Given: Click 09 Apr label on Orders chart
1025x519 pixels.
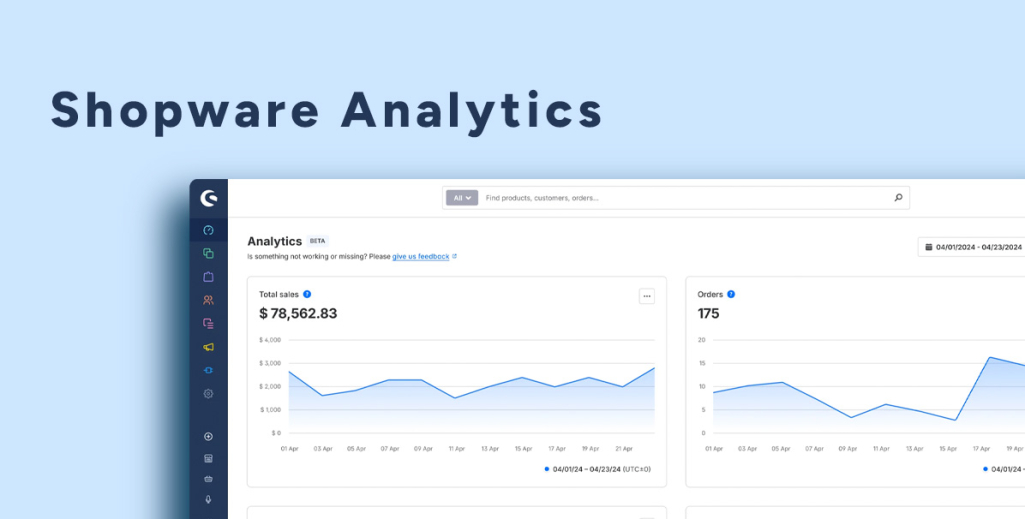Looking at the screenshot, I should [848, 449].
